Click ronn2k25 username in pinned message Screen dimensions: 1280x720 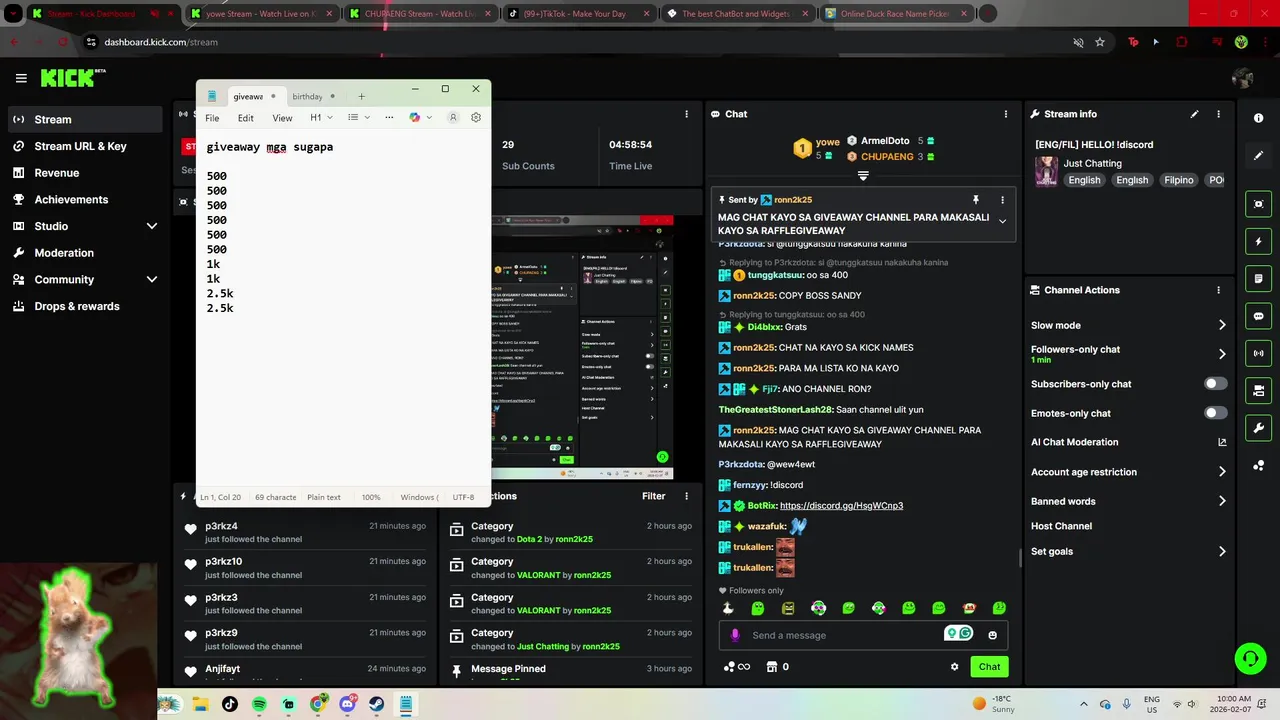click(x=792, y=200)
